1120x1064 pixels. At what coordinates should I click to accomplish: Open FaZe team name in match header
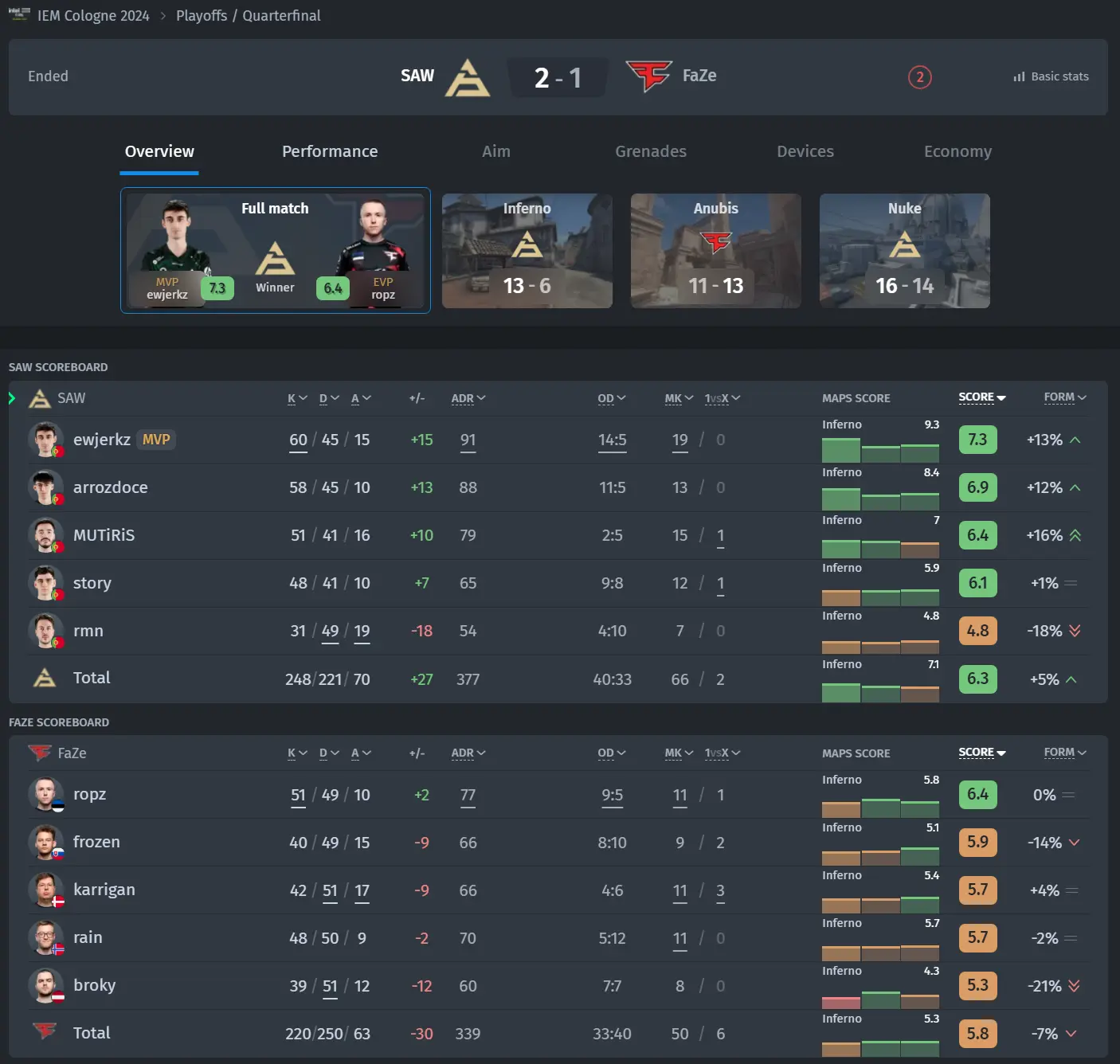pyautogui.click(x=699, y=76)
